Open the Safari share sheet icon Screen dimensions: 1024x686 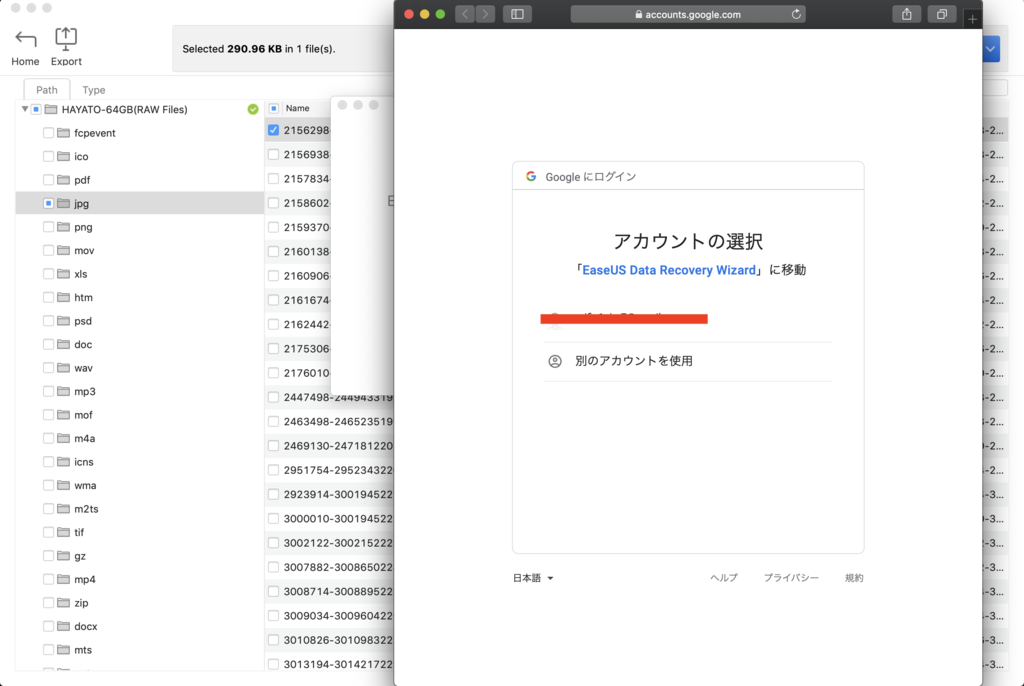pyautogui.click(x=905, y=13)
